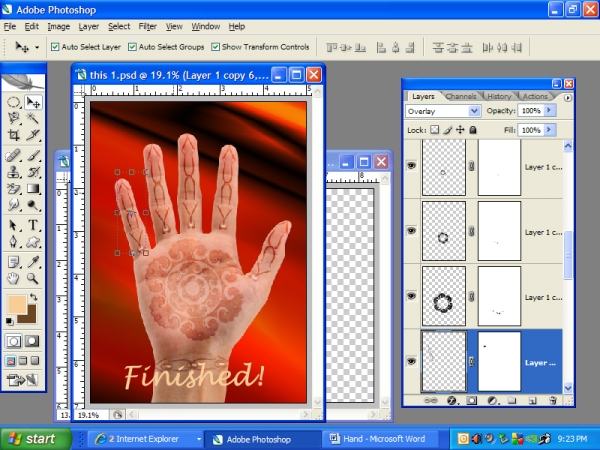Pick the peach foreground color swatch
Viewport: 600px width, 450px height.
[17, 304]
